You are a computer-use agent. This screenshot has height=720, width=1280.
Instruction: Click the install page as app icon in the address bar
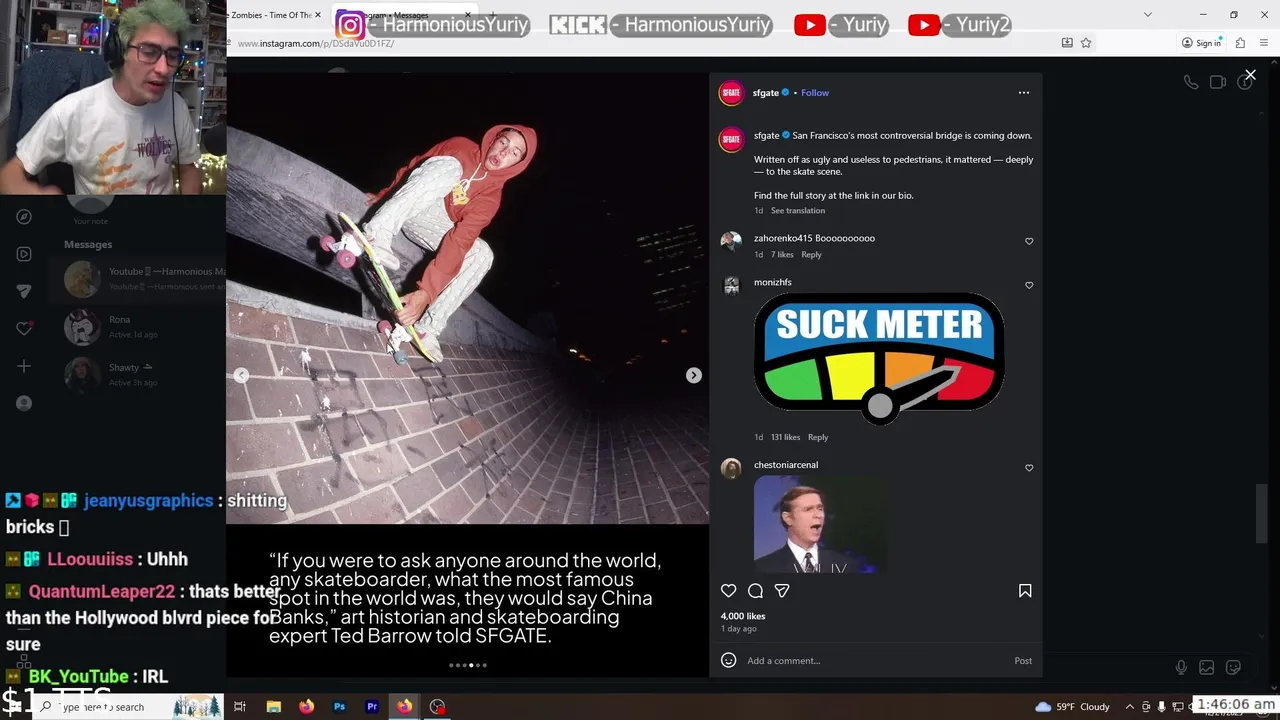tap(1067, 43)
